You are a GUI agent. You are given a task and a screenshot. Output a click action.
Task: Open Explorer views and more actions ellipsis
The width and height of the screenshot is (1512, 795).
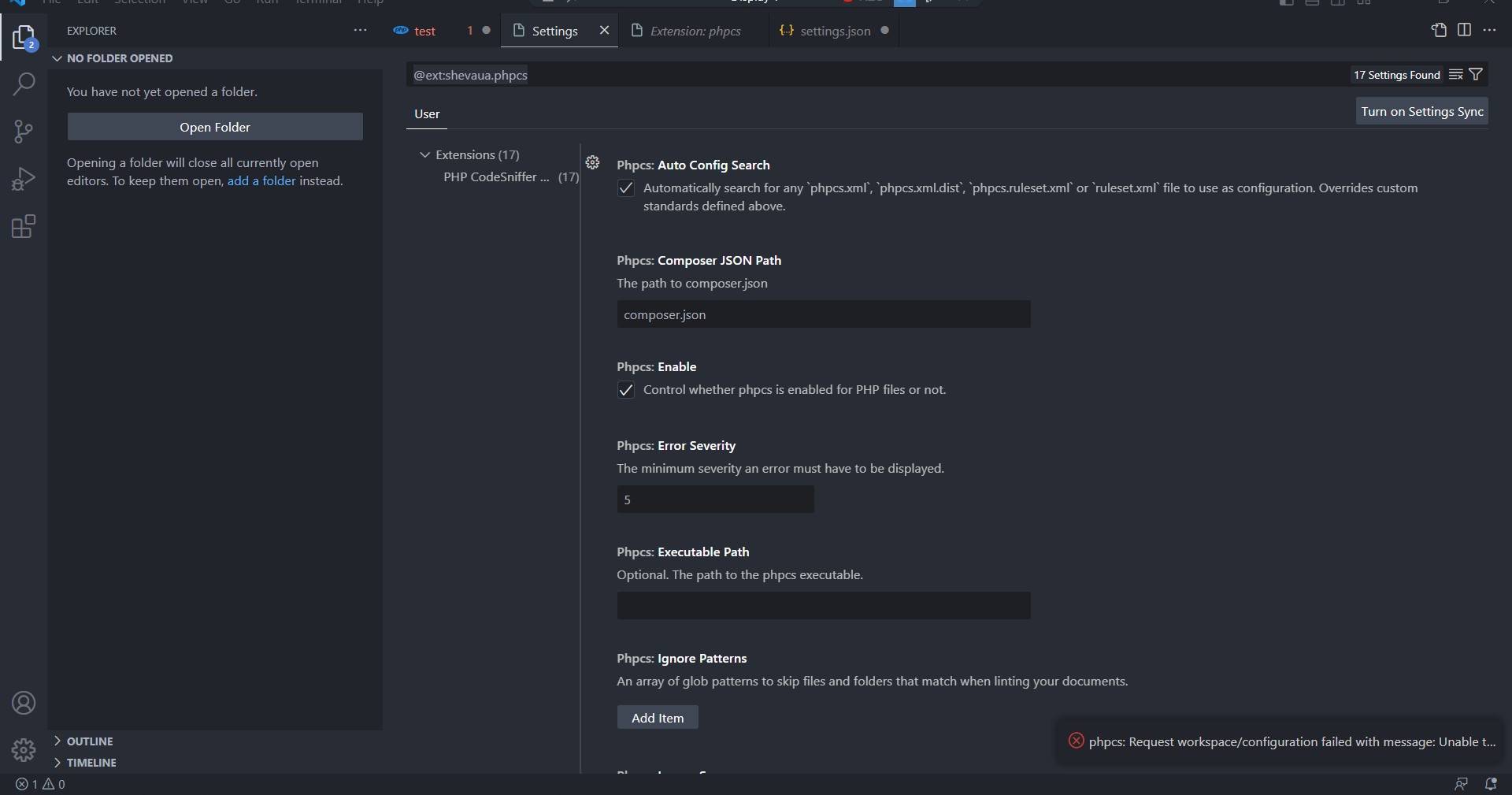point(360,31)
